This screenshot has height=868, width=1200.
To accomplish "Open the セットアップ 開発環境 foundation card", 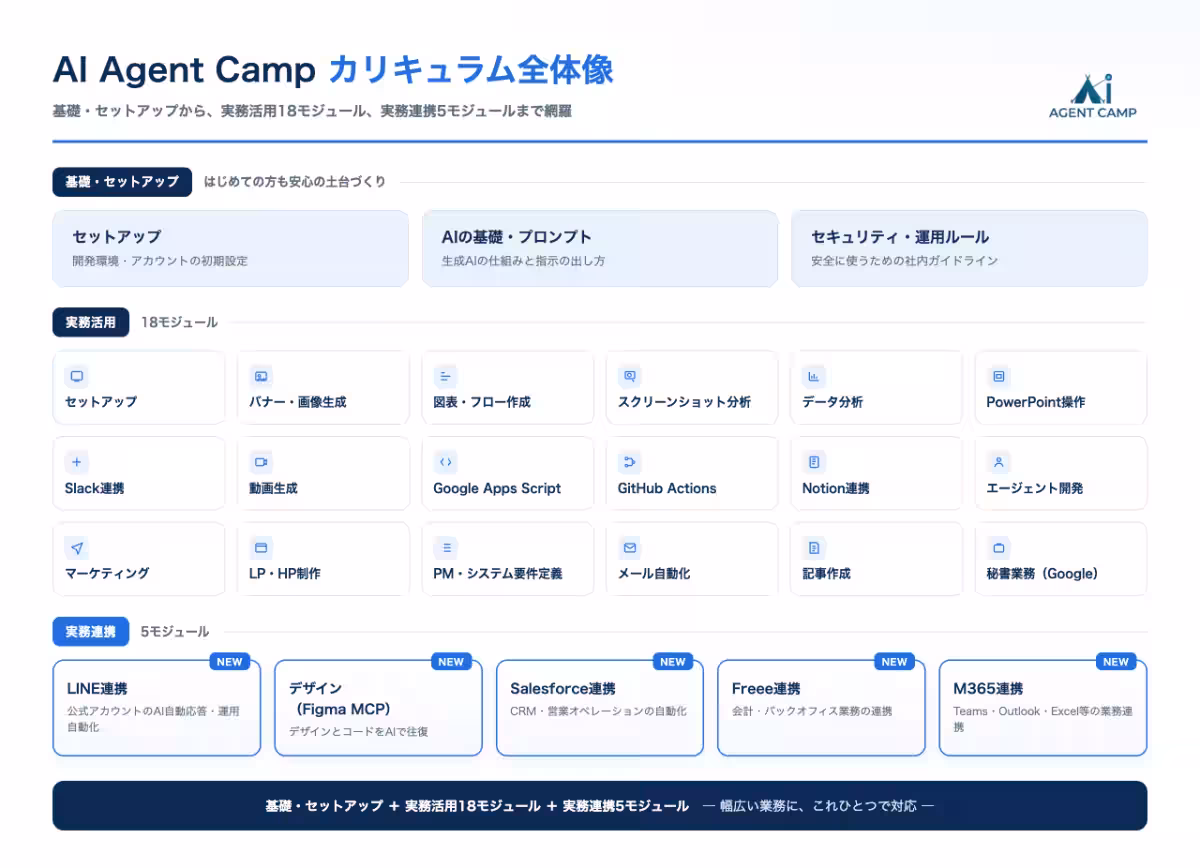I will [231, 248].
